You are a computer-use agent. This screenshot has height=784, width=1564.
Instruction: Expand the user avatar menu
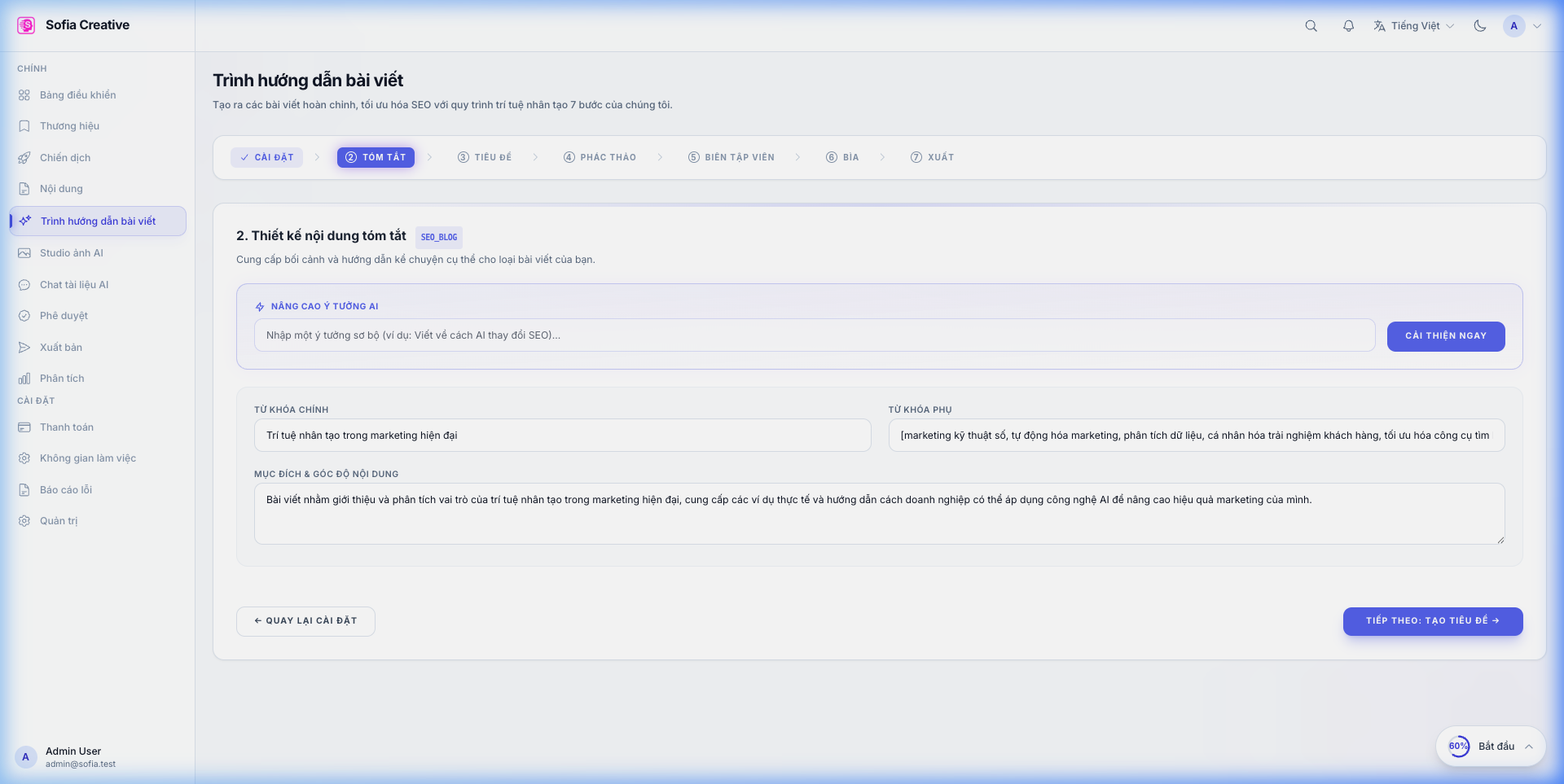pos(1522,26)
